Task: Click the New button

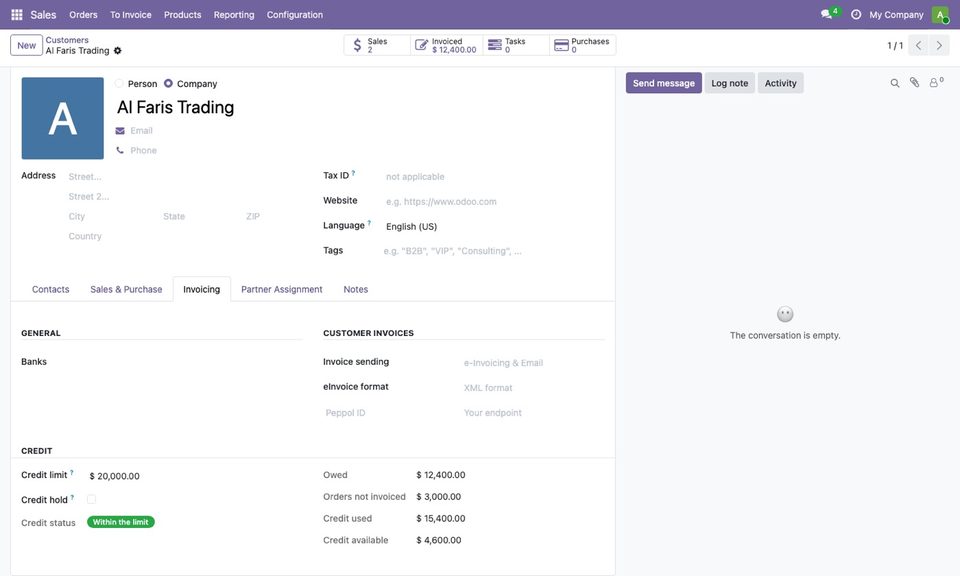Action: click(26, 45)
